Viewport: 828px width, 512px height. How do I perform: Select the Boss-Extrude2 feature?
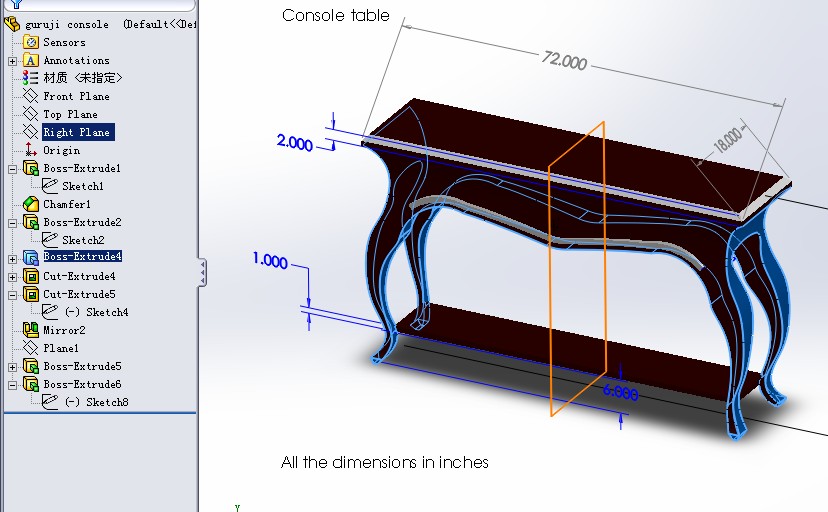82,222
